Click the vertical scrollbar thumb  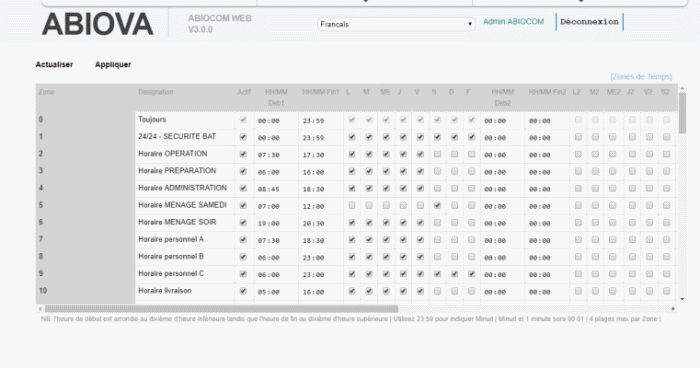tap(682, 113)
